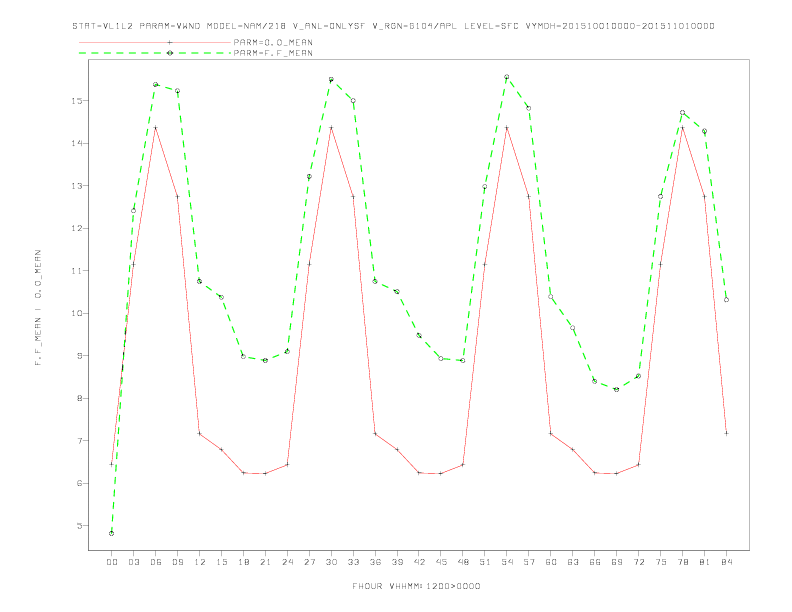Screen dimensions: 792x612
Task: Click y-axis tick label 9
Action: (x=79, y=355)
